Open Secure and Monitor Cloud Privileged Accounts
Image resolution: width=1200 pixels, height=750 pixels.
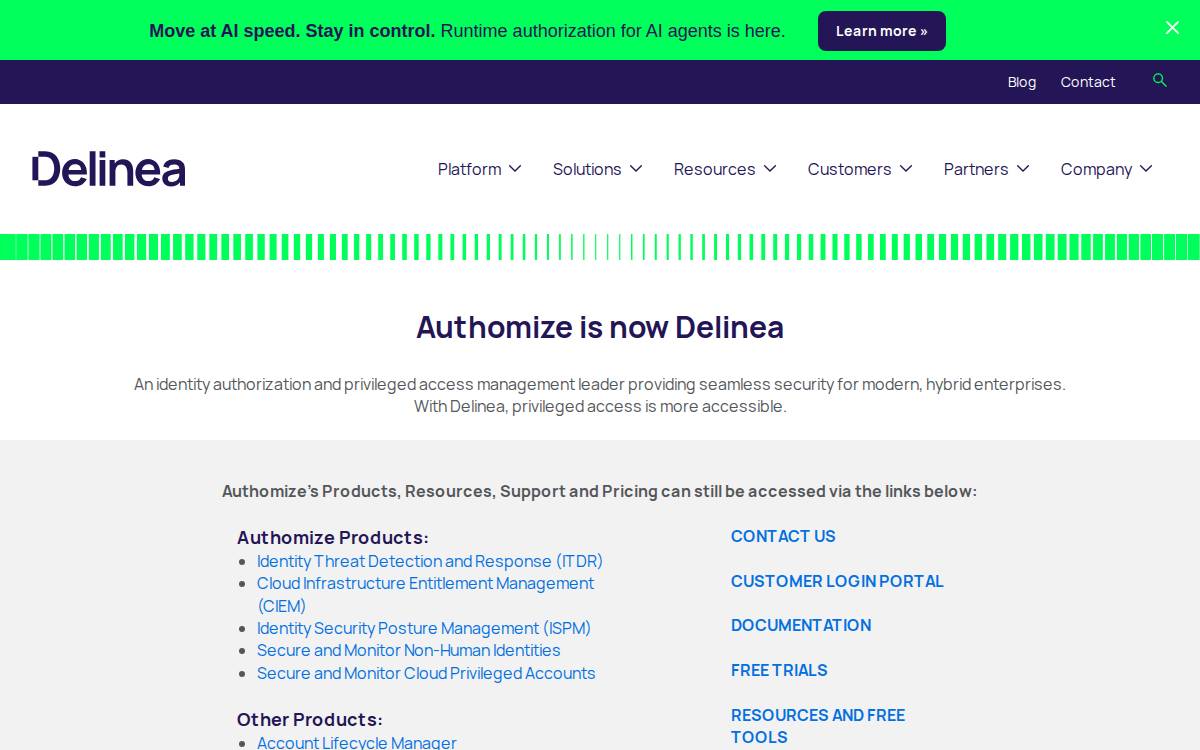click(x=426, y=673)
